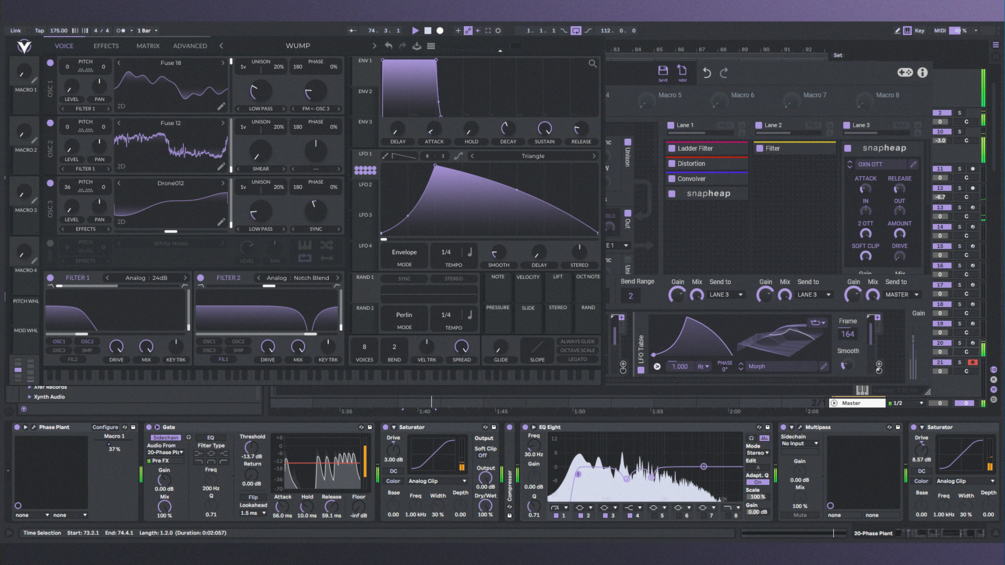Click Phase Plant Save icon

coord(663,72)
